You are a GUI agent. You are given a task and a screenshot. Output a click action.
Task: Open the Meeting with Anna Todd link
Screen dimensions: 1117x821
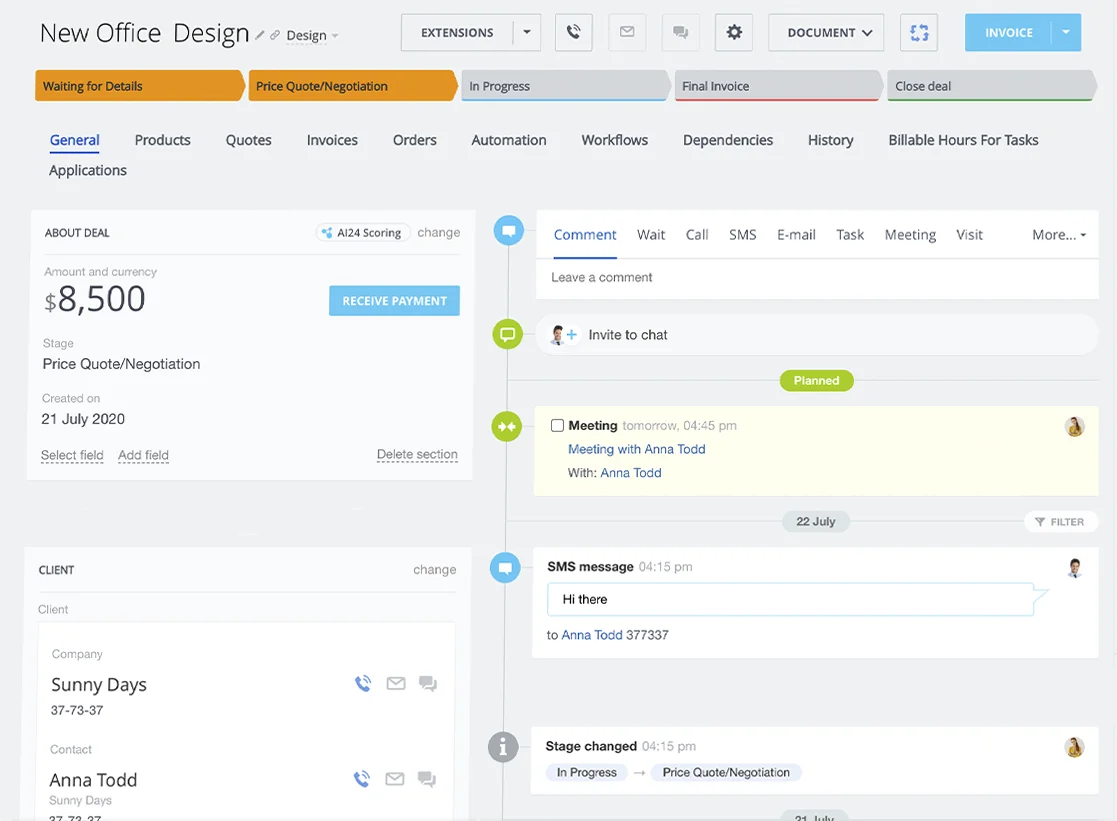[636, 449]
